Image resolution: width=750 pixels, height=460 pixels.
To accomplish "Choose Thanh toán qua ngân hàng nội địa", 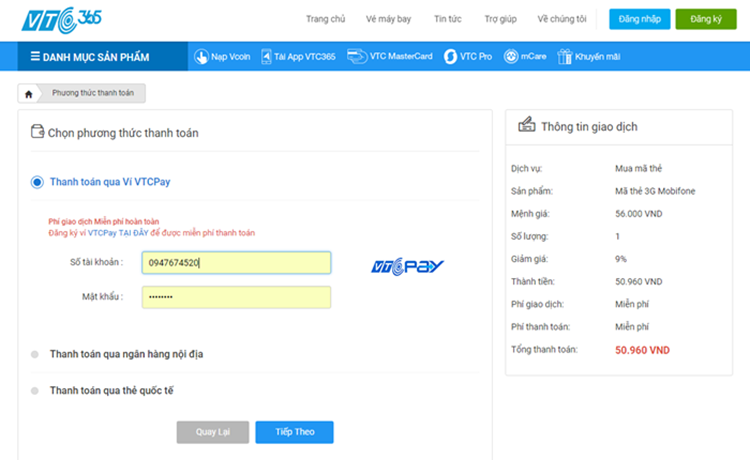I will tap(35, 354).
